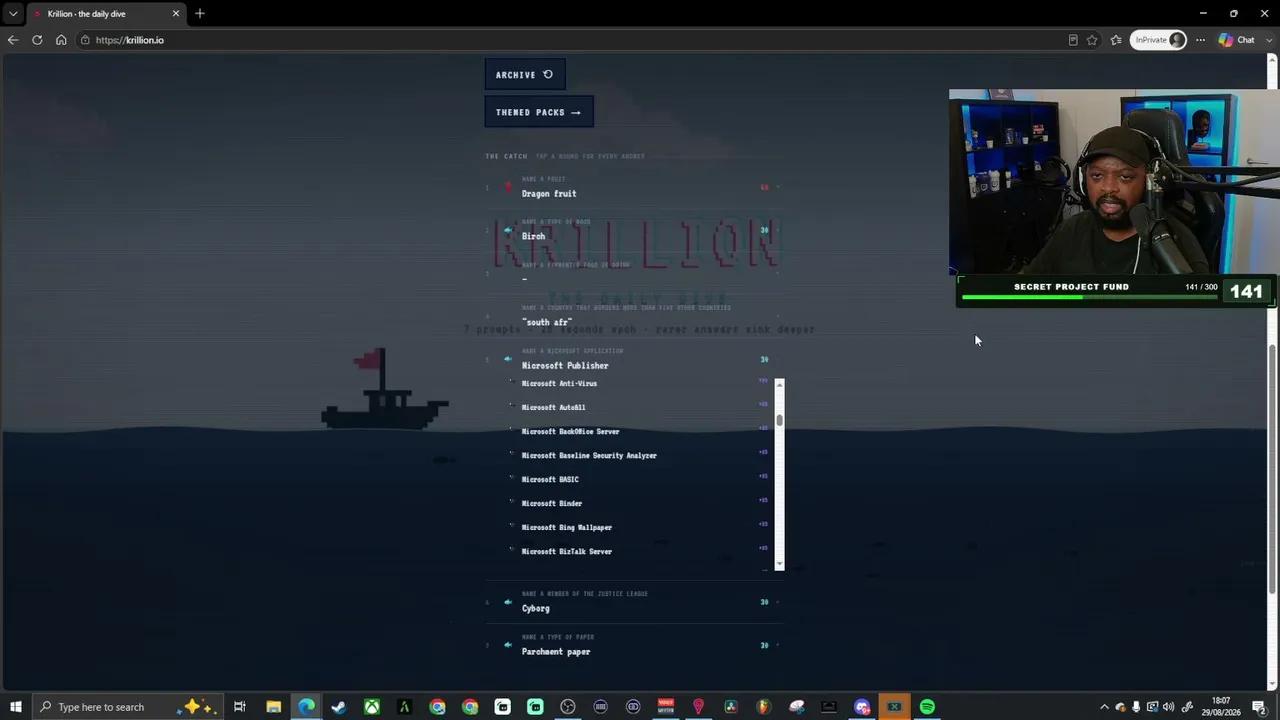The image size is (1280, 720).
Task: Open the reader view icon
Action: [x=1073, y=40]
